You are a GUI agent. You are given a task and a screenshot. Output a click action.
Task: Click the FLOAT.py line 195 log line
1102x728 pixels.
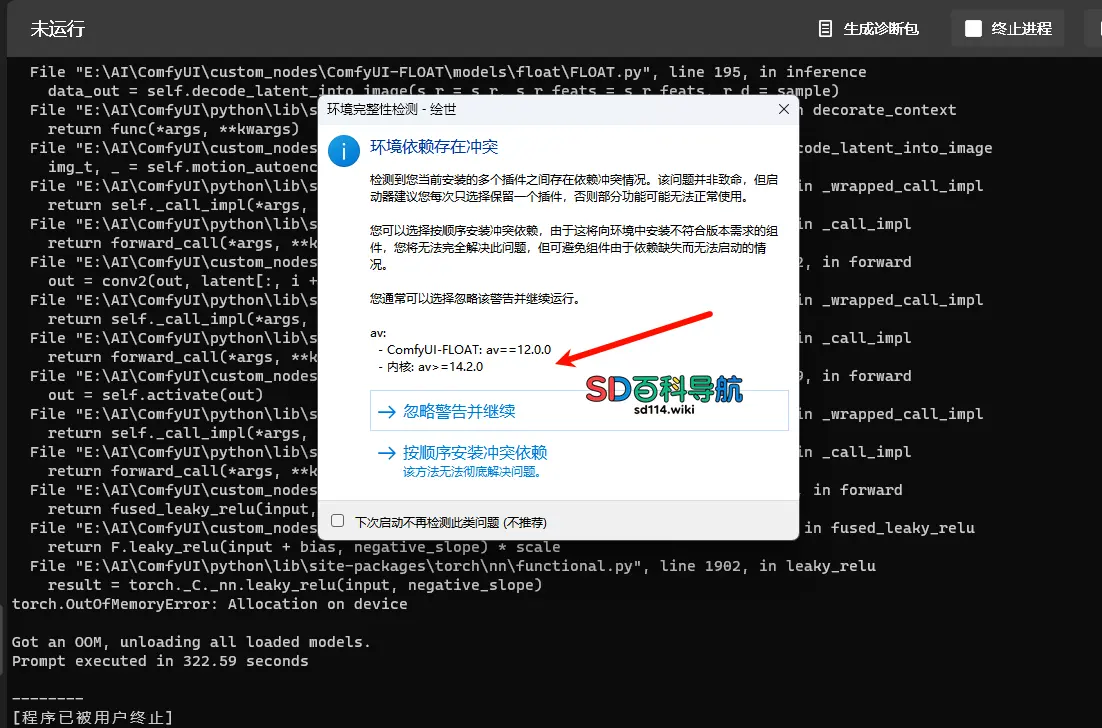[x=448, y=72]
